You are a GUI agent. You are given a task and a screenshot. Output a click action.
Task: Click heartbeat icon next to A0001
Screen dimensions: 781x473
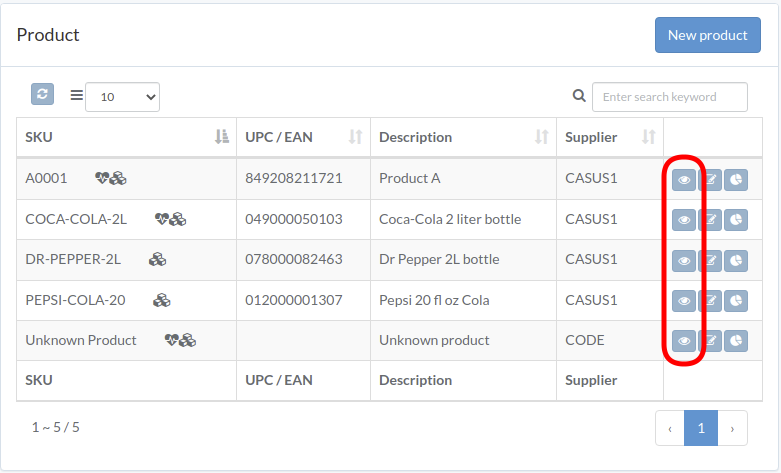102,178
